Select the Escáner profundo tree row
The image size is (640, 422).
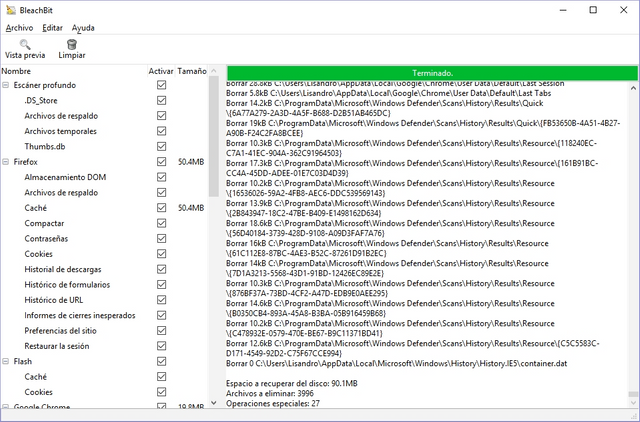coord(45,85)
